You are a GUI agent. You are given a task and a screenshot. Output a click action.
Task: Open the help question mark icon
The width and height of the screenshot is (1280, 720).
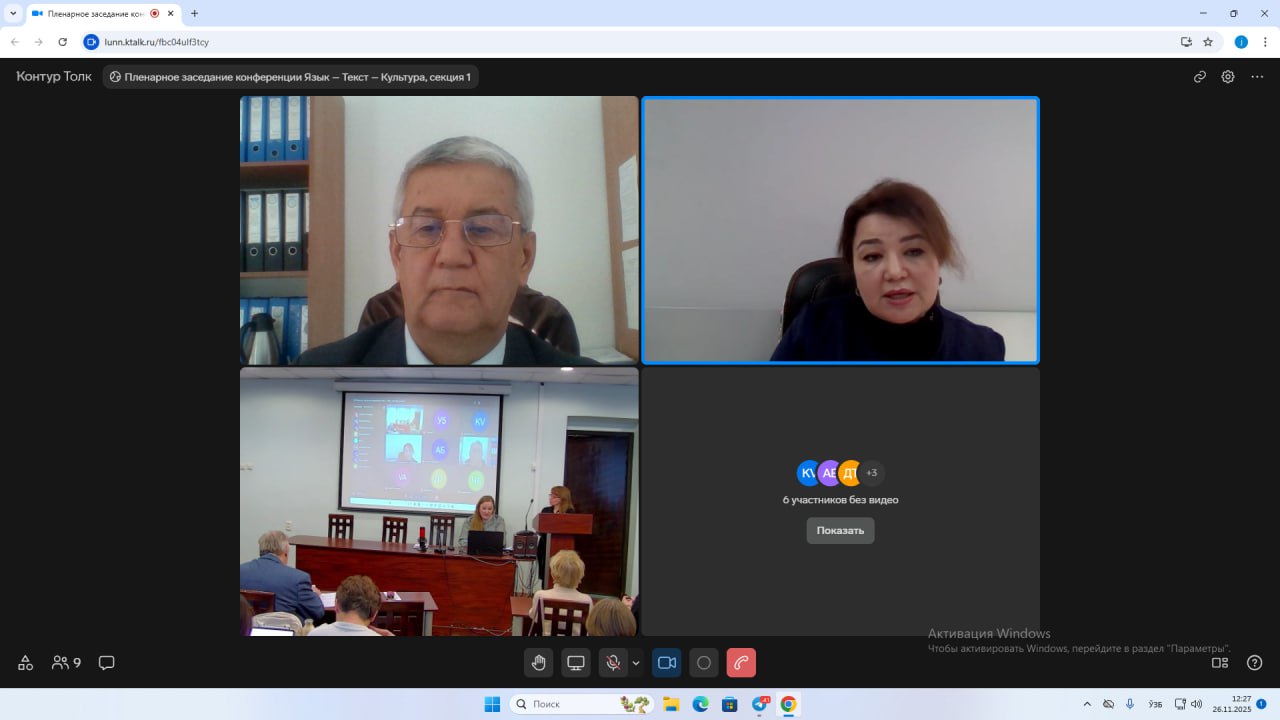tap(1254, 663)
